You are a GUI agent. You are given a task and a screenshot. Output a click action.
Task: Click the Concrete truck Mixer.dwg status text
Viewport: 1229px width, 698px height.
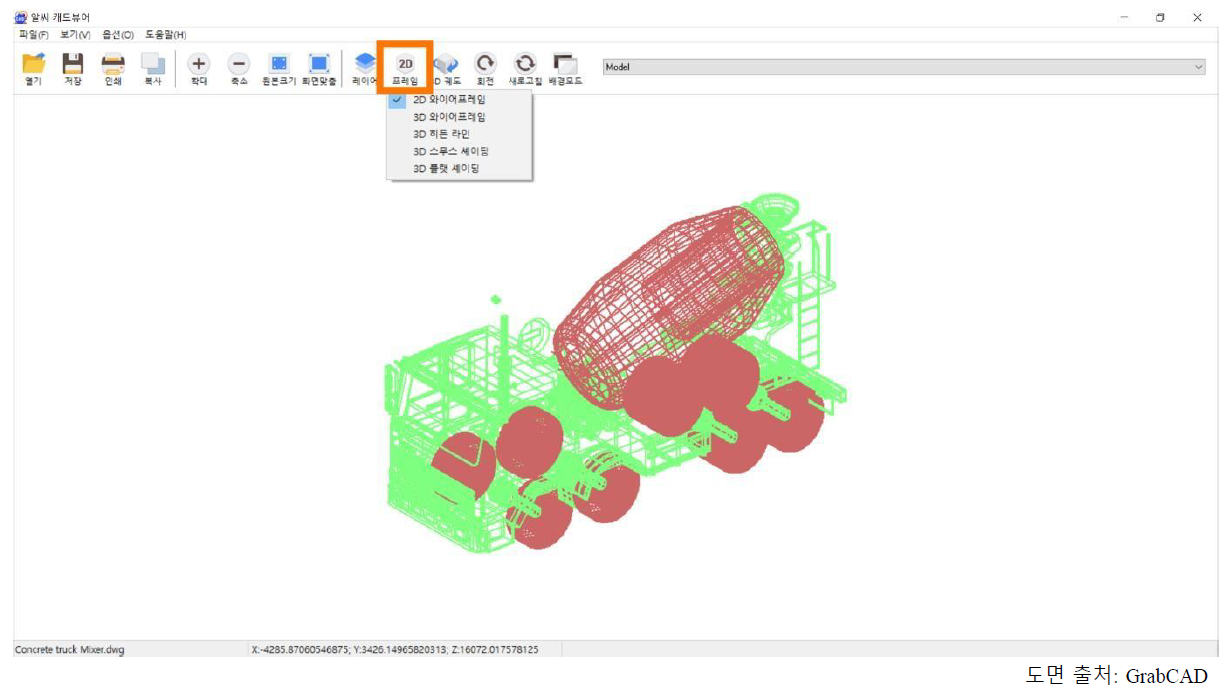pos(70,650)
